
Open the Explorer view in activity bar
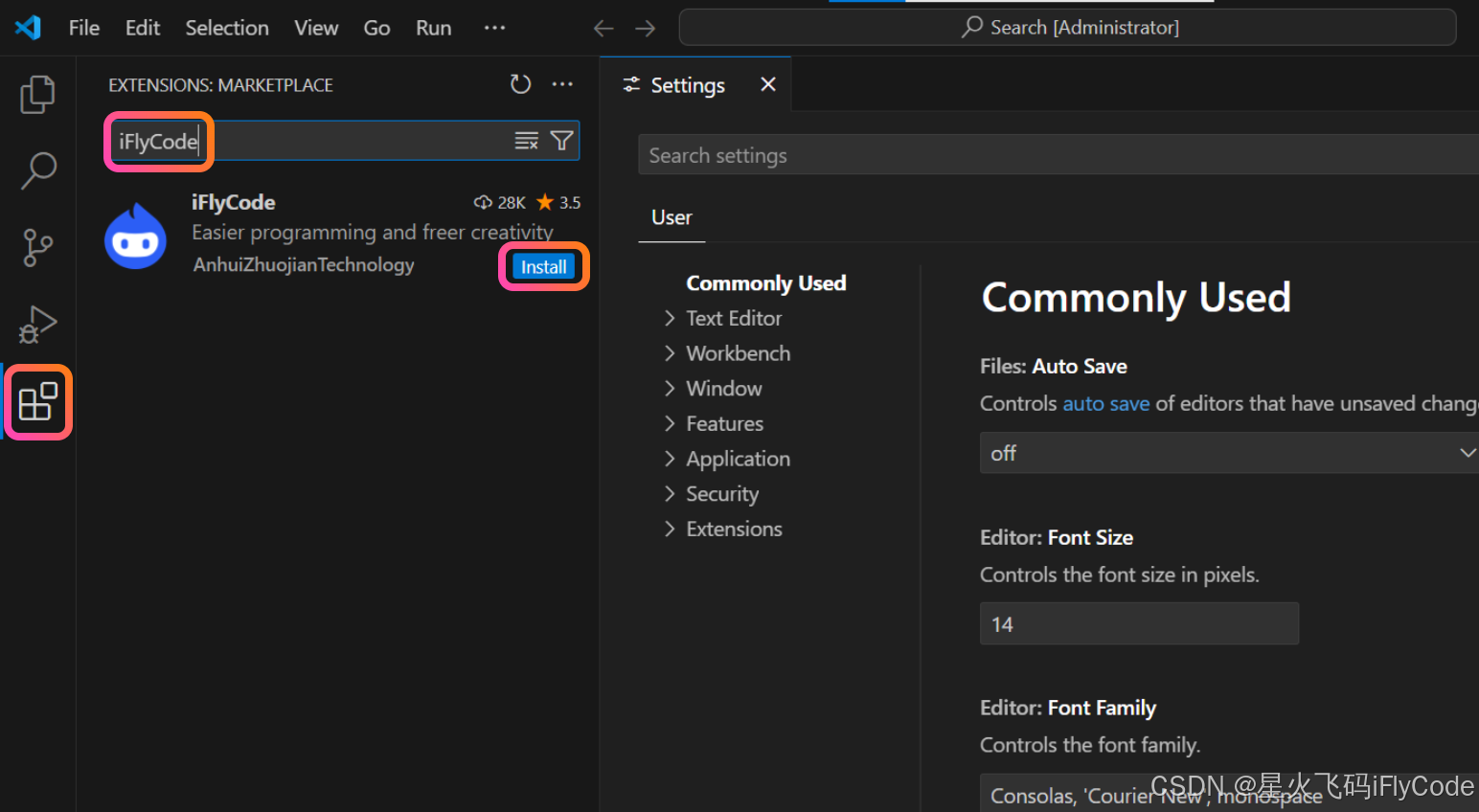(37, 94)
